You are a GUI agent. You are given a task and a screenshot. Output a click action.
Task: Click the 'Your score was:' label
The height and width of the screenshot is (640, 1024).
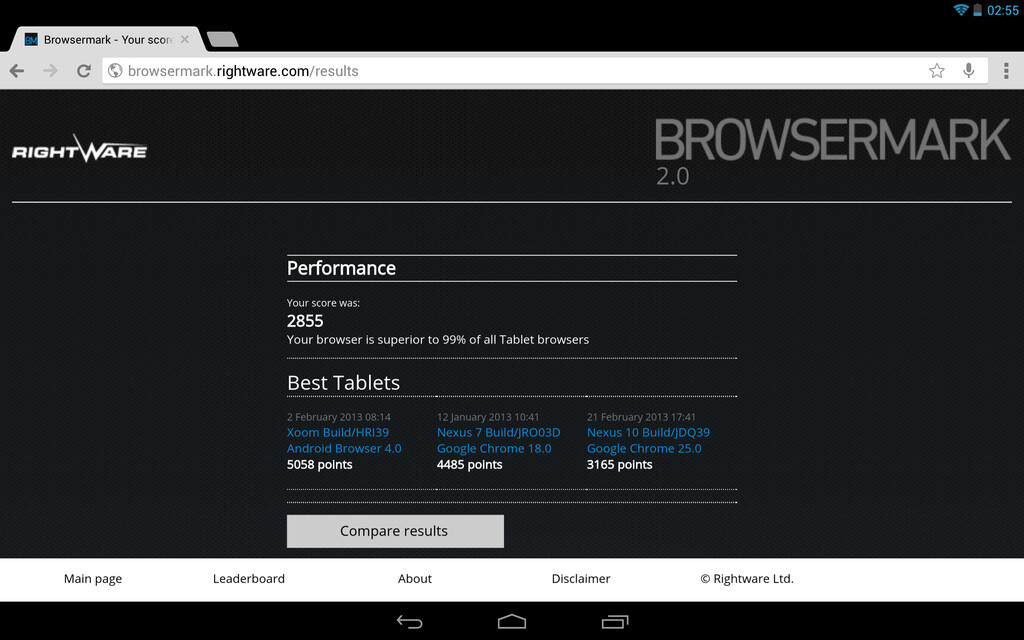[x=323, y=303]
